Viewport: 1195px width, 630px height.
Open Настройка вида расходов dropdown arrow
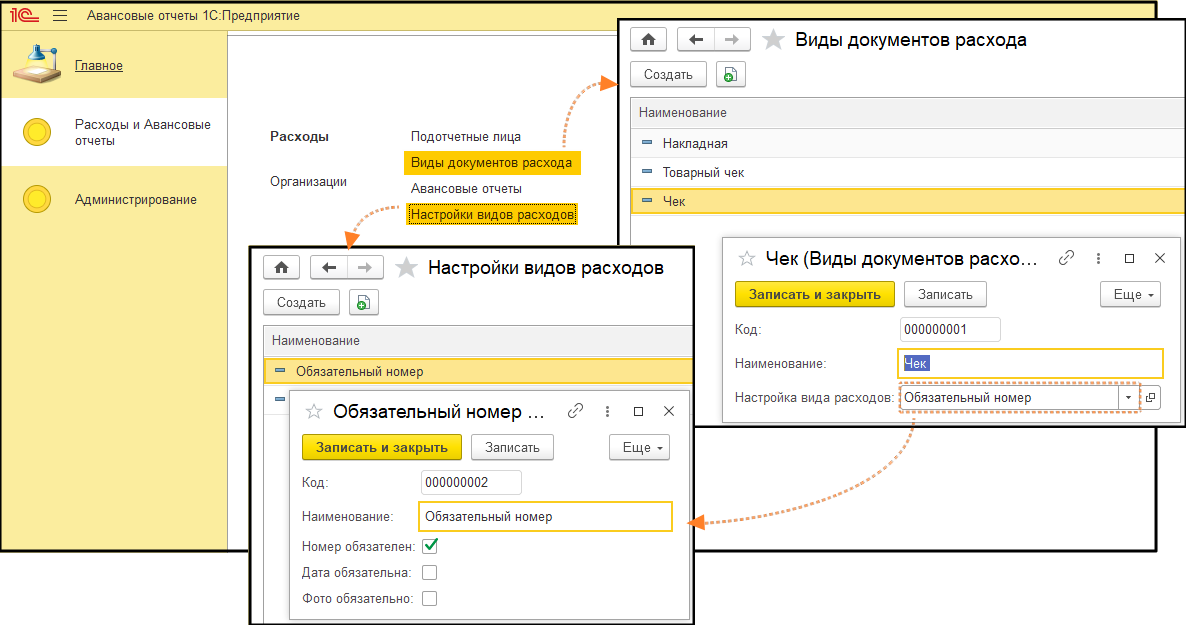(x=1129, y=398)
